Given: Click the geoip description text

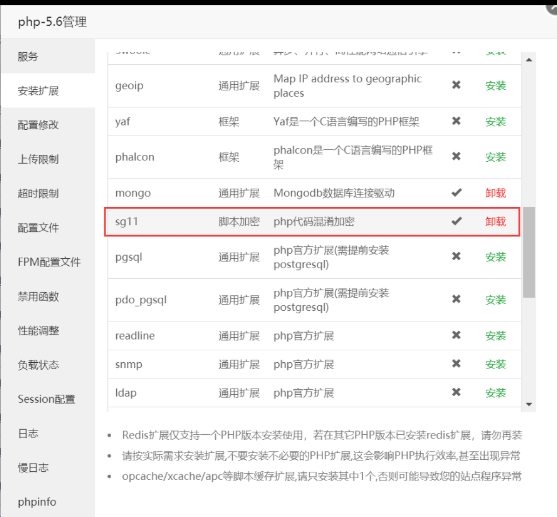Looking at the screenshot, I should pos(347,86).
